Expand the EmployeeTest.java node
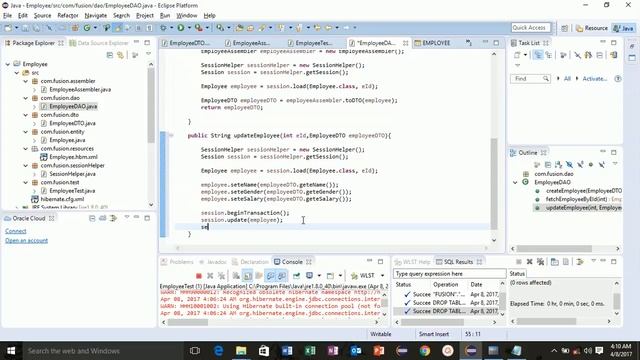The height and width of the screenshot is (360, 640). (34, 191)
